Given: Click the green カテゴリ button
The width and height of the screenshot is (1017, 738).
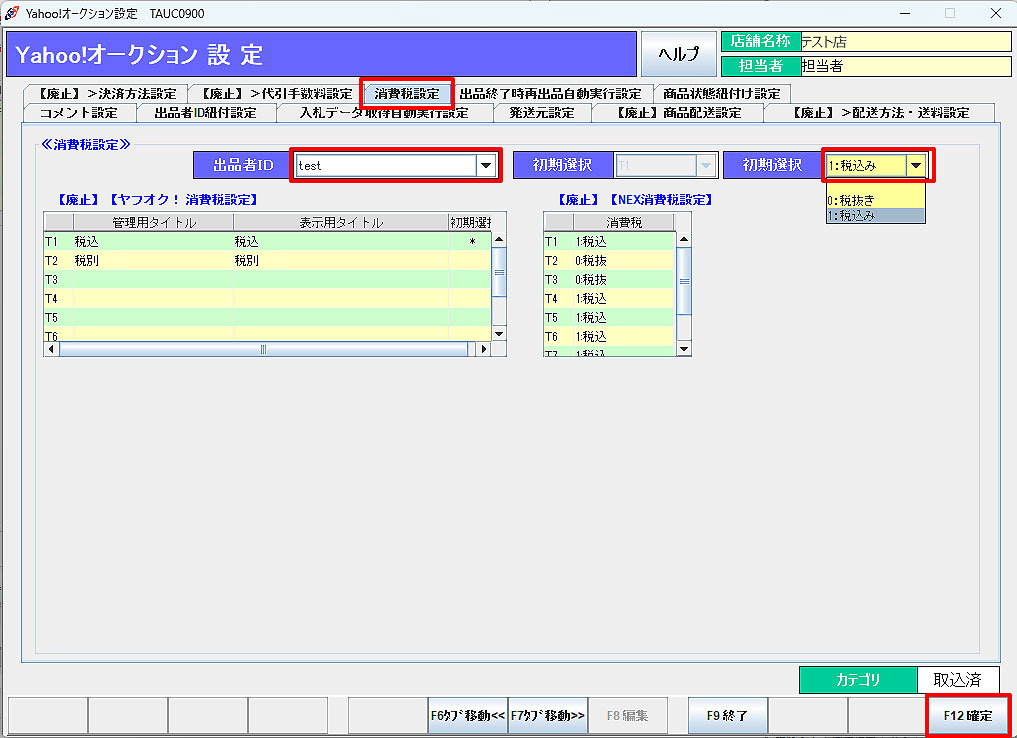Looking at the screenshot, I should 858,680.
